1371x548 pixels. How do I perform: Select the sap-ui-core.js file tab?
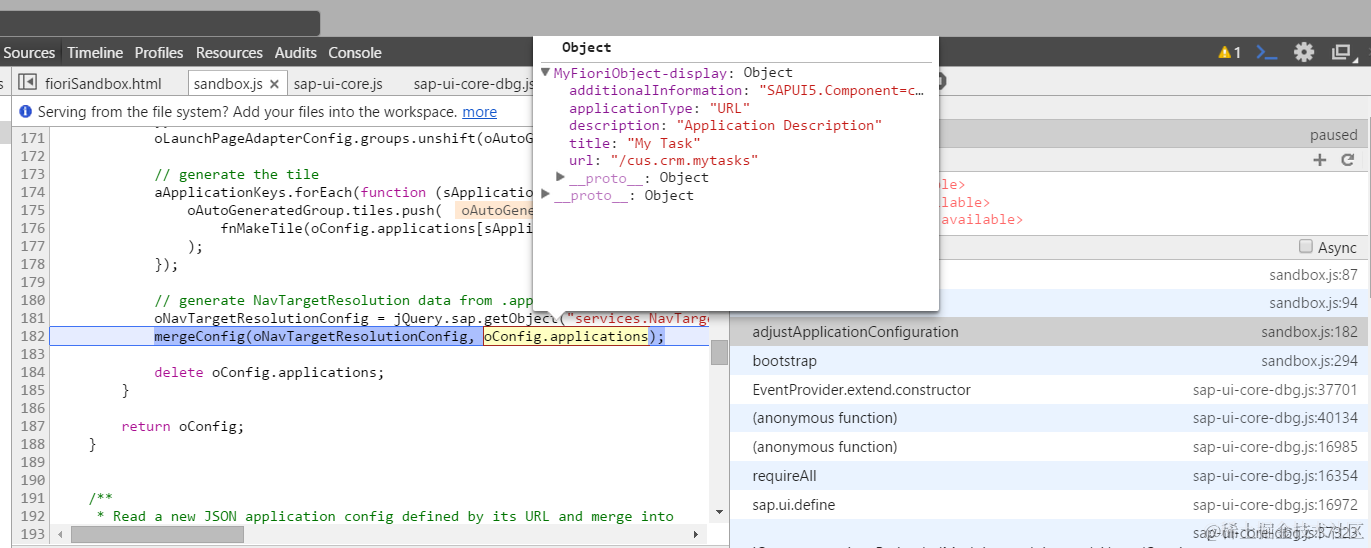(338, 84)
